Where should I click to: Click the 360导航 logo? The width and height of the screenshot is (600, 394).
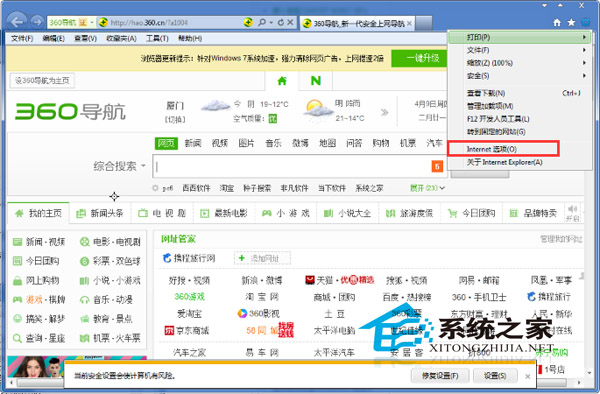click(70, 112)
